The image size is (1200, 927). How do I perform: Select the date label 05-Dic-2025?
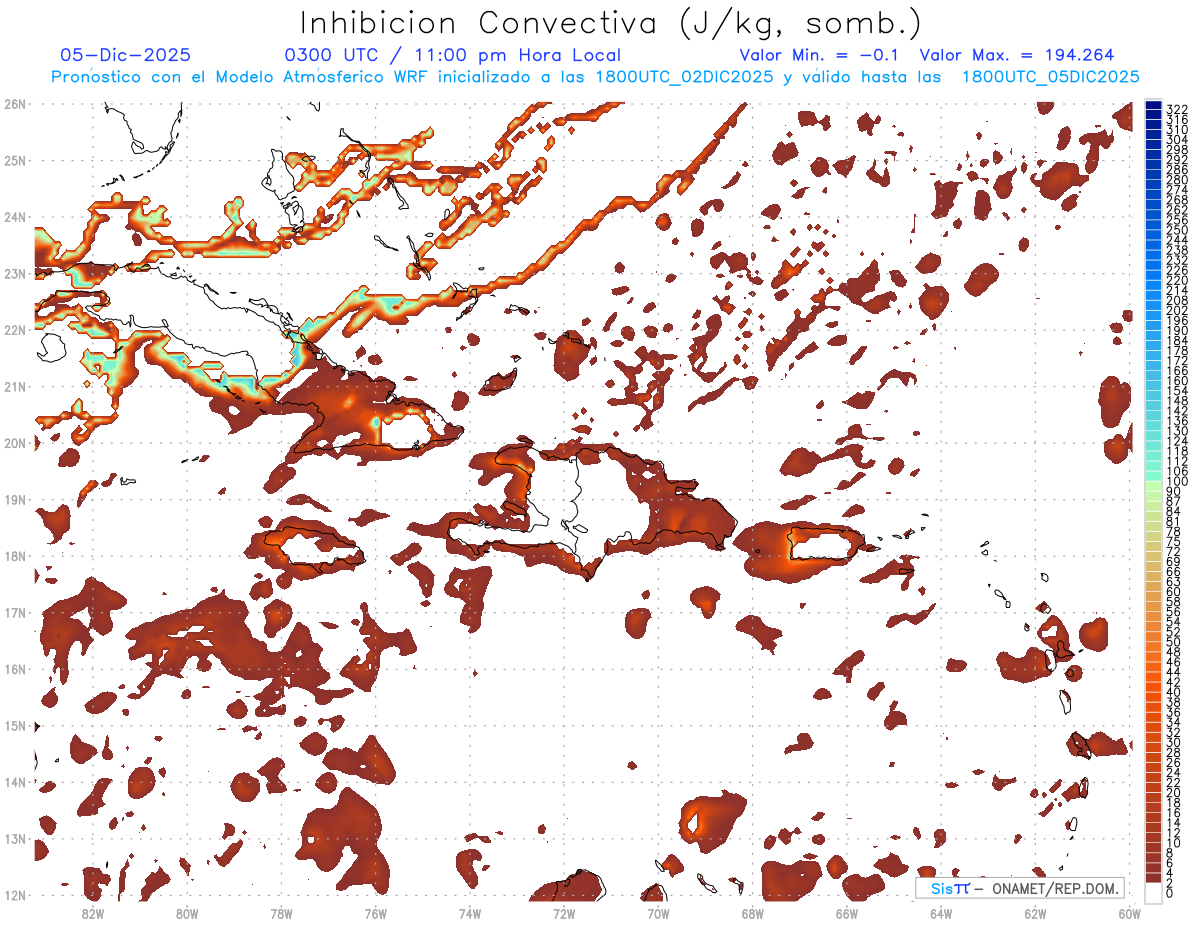point(126,56)
